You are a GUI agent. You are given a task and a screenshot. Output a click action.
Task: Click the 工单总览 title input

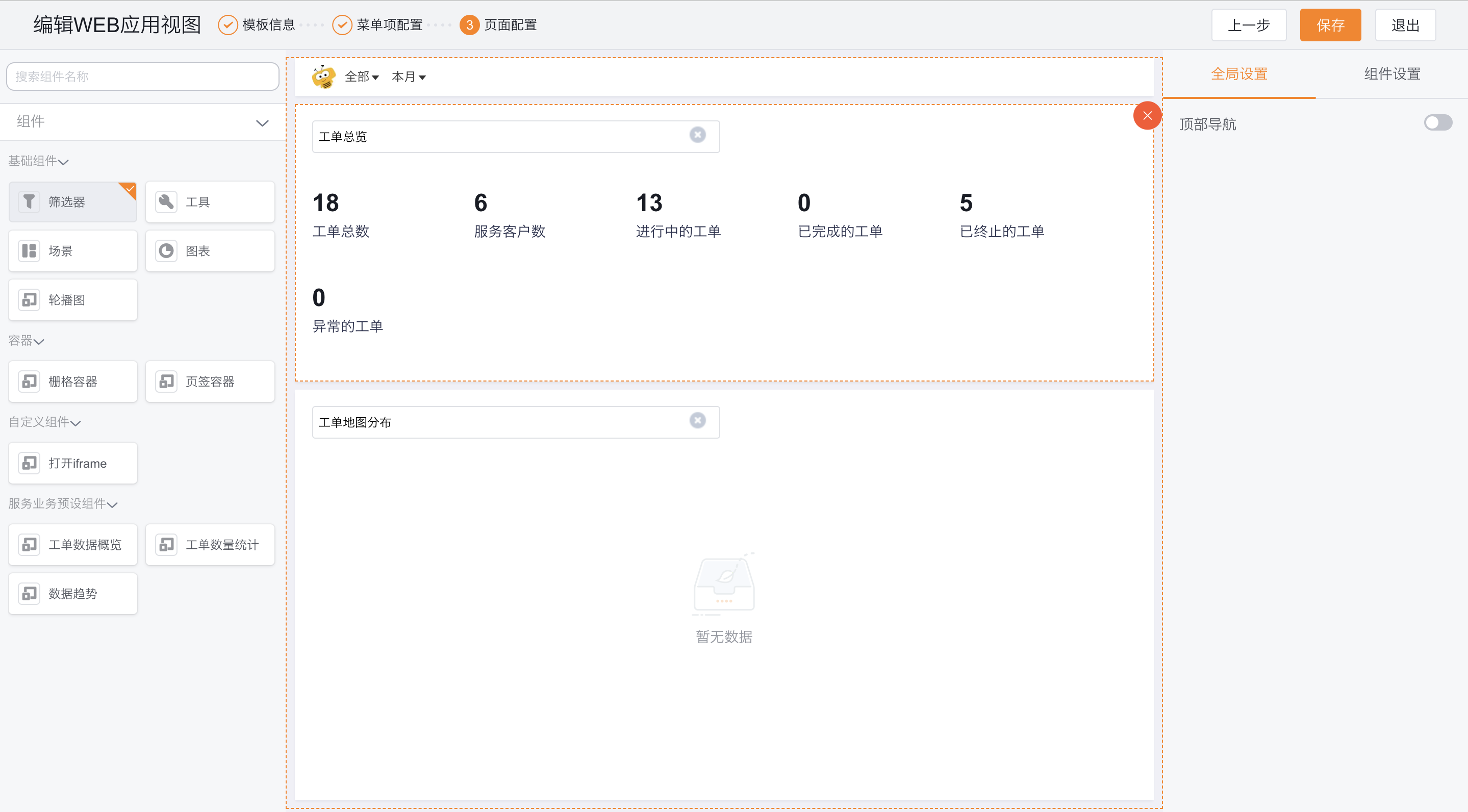coord(516,136)
